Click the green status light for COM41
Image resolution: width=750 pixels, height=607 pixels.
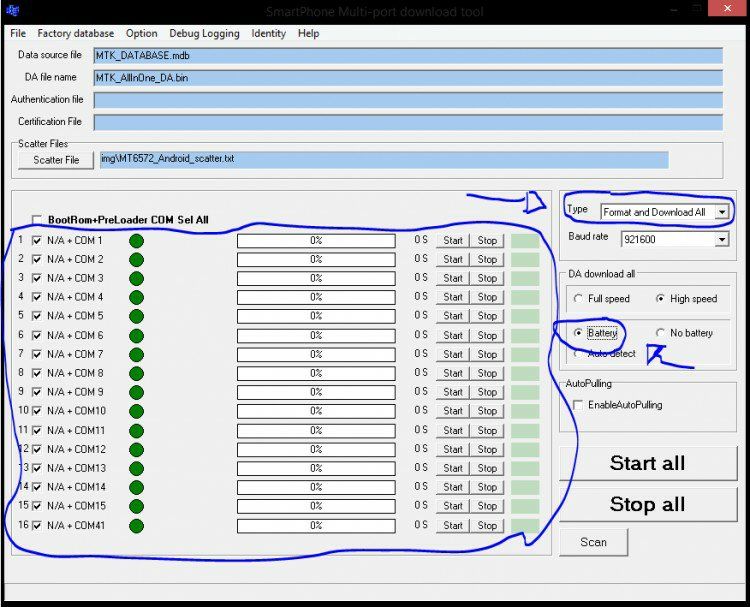[136, 526]
